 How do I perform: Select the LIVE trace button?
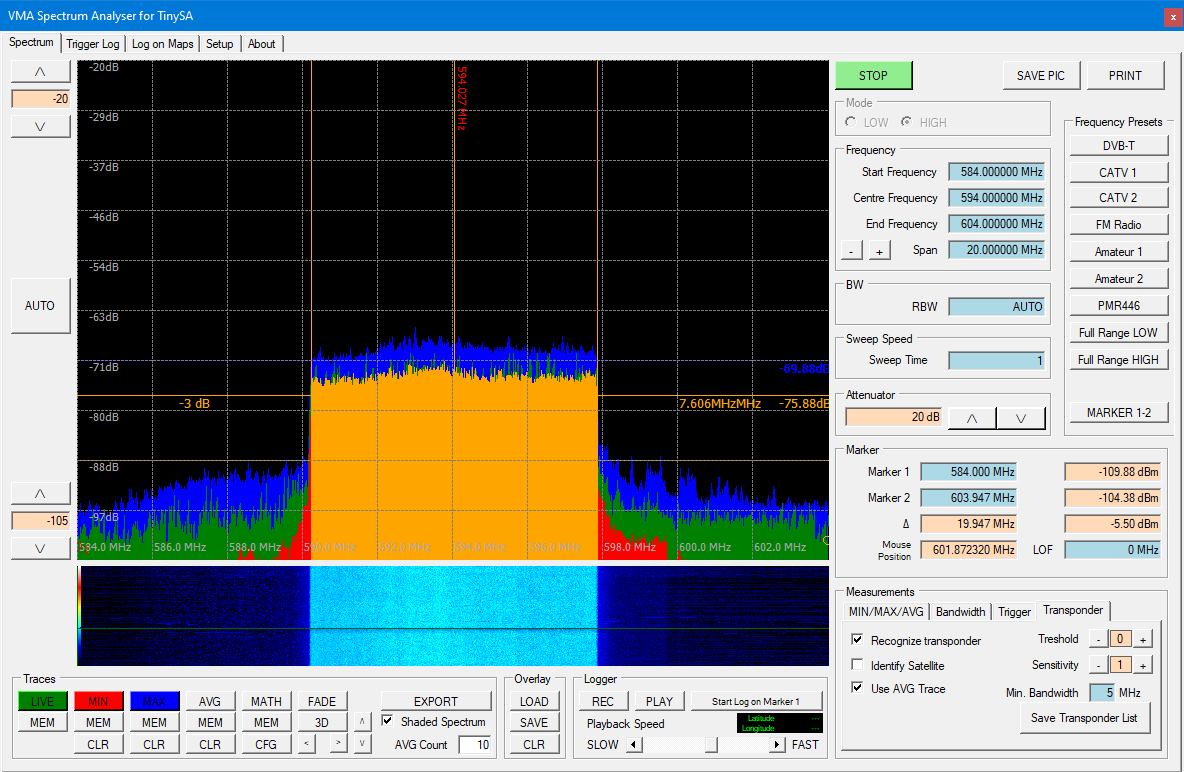tap(42, 701)
